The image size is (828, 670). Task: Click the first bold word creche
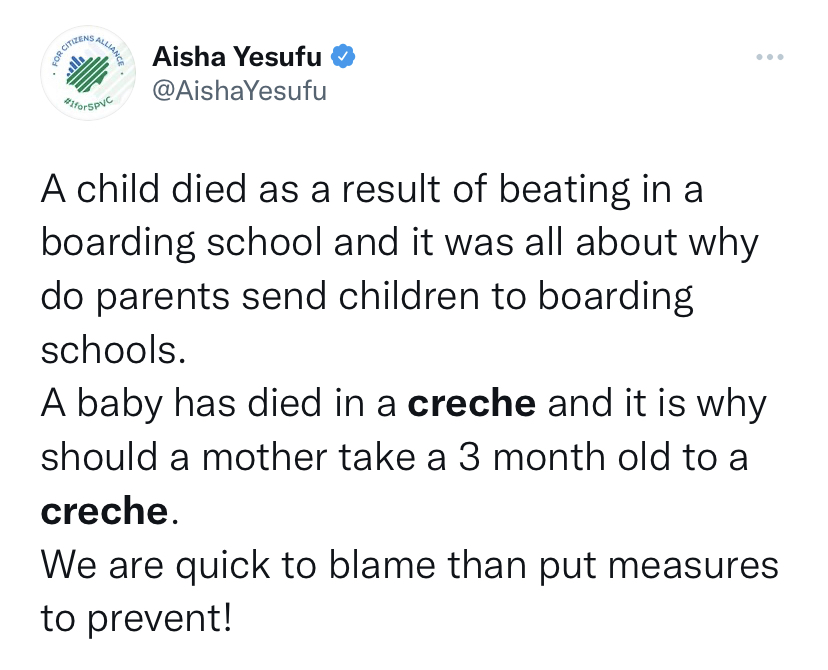473,404
